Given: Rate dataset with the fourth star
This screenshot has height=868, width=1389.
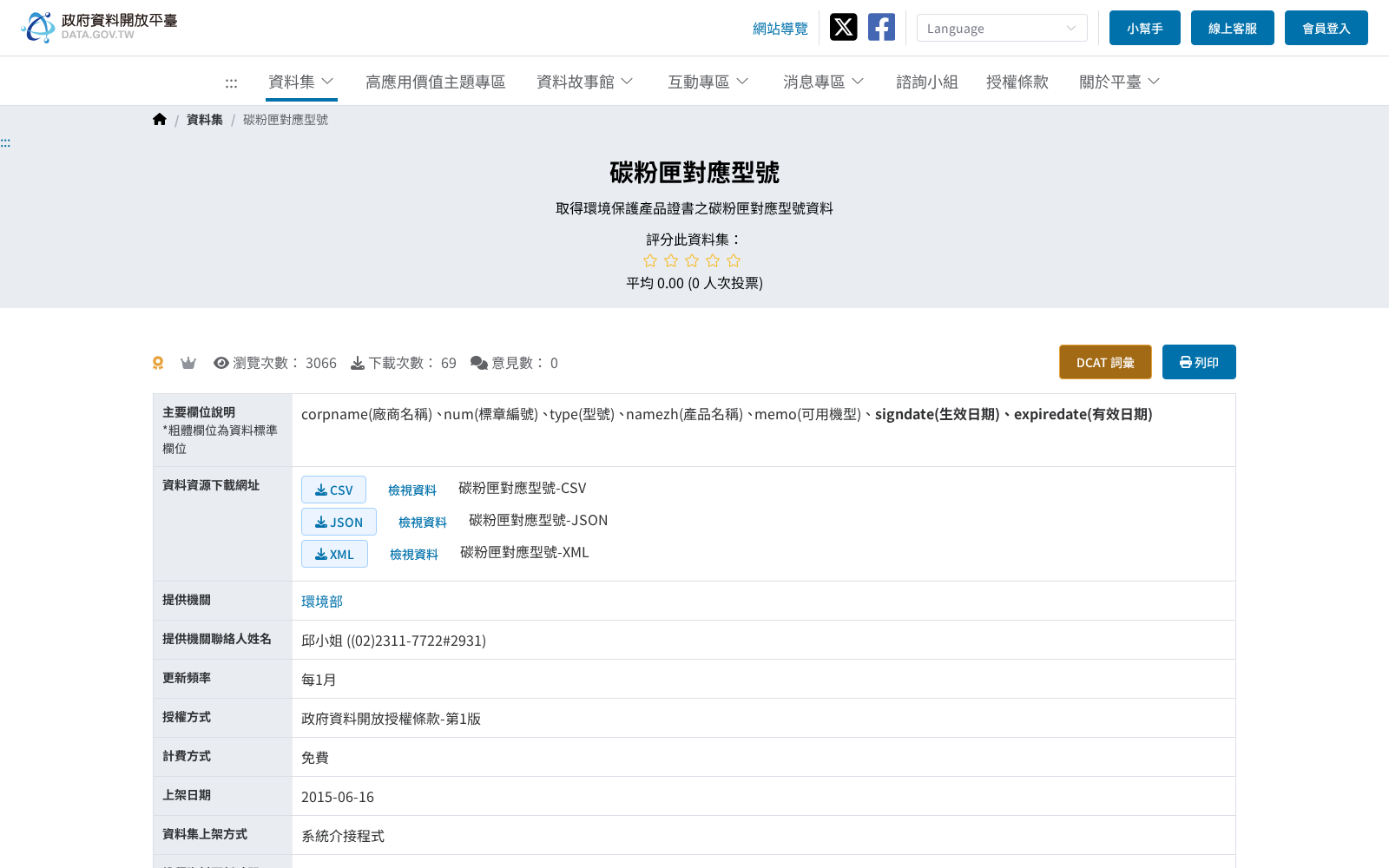Looking at the screenshot, I should (x=713, y=260).
